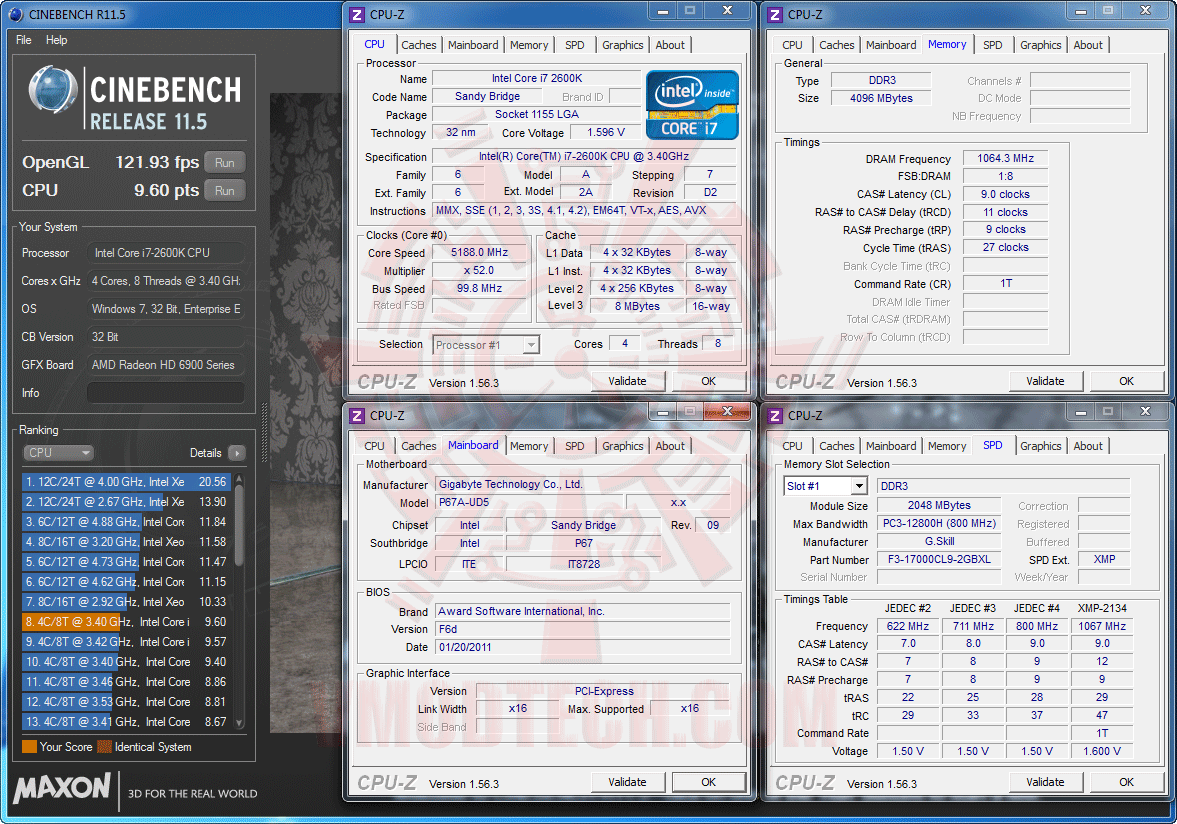Click OK in the CPU tab window
The width and height of the screenshot is (1177, 824).
pos(709,381)
